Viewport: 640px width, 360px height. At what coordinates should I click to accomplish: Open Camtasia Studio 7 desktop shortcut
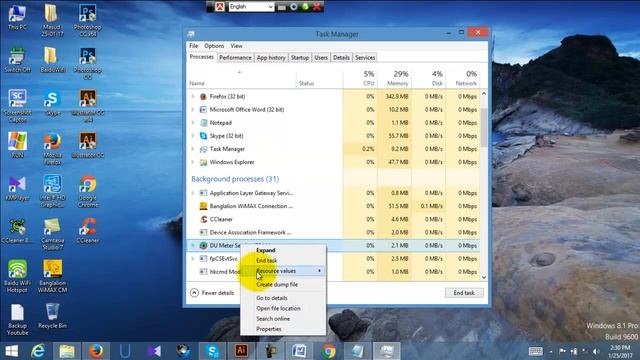click(x=52, y=234)
